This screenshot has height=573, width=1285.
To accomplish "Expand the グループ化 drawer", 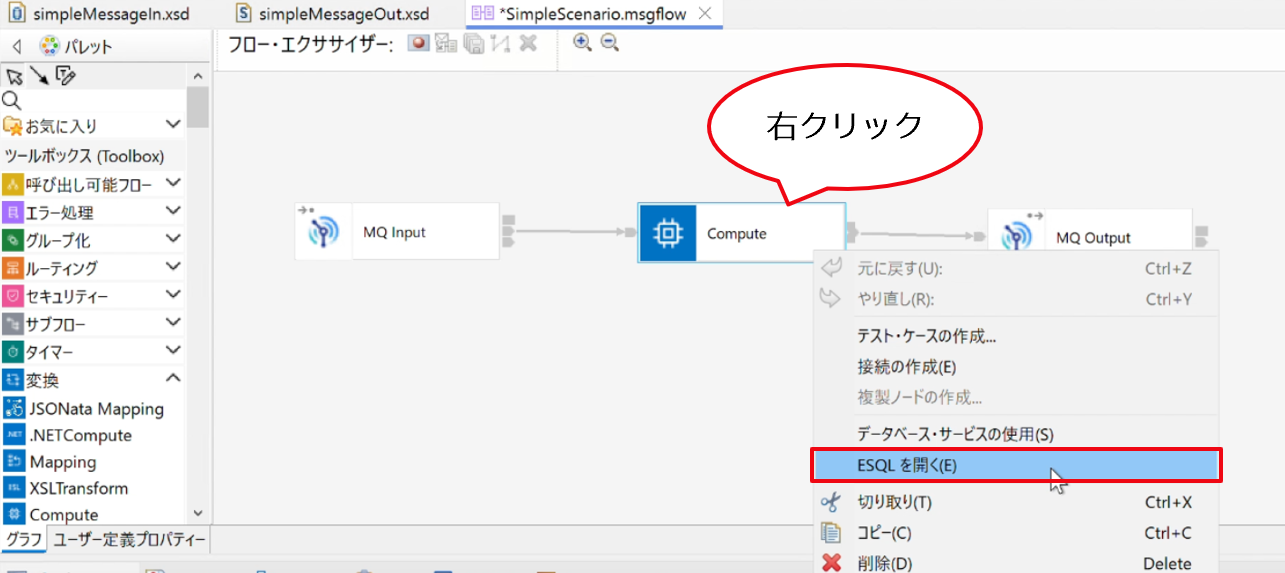I will tap(173, 239).
